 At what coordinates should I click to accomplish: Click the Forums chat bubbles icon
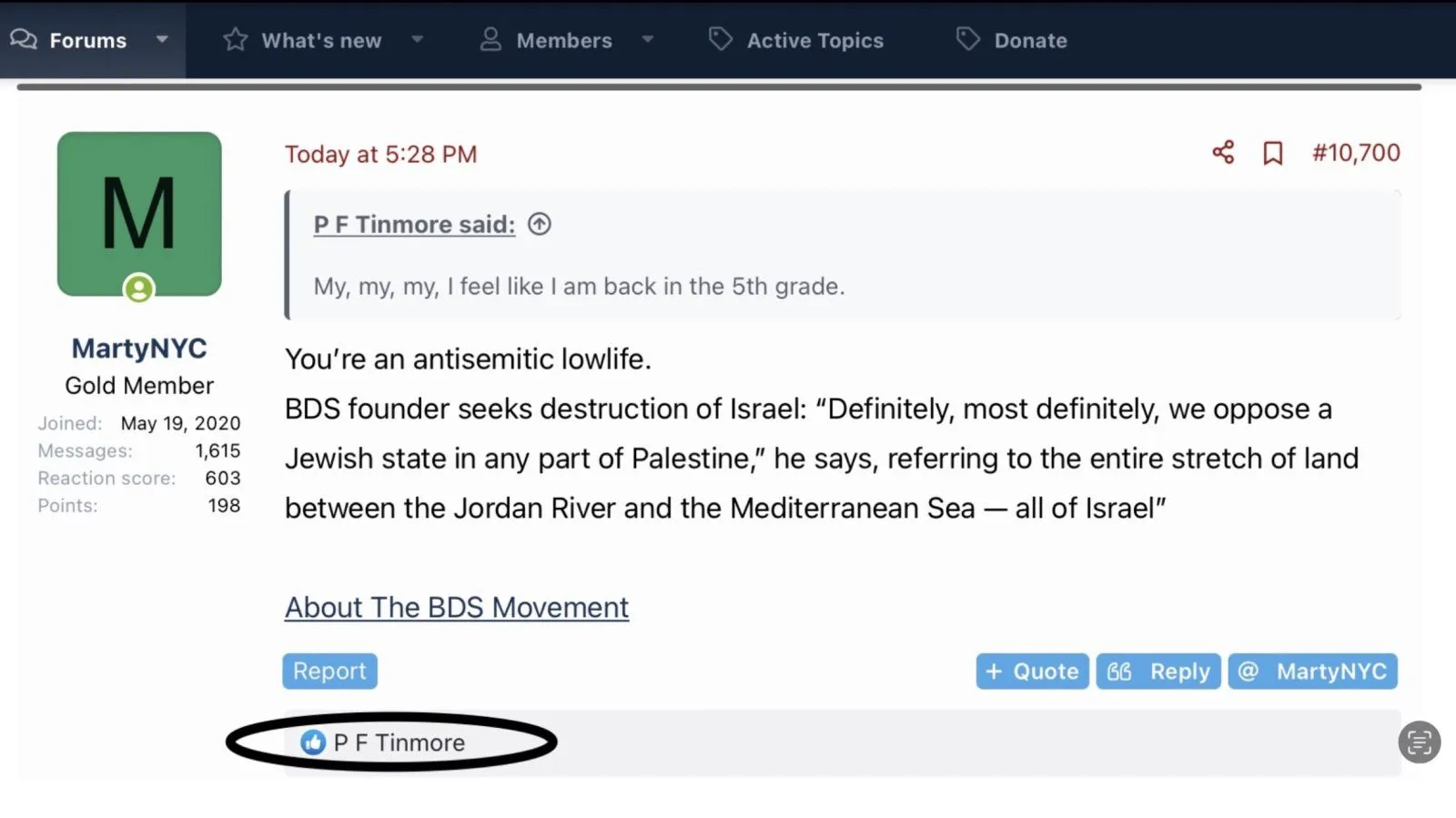coord(24,40)
